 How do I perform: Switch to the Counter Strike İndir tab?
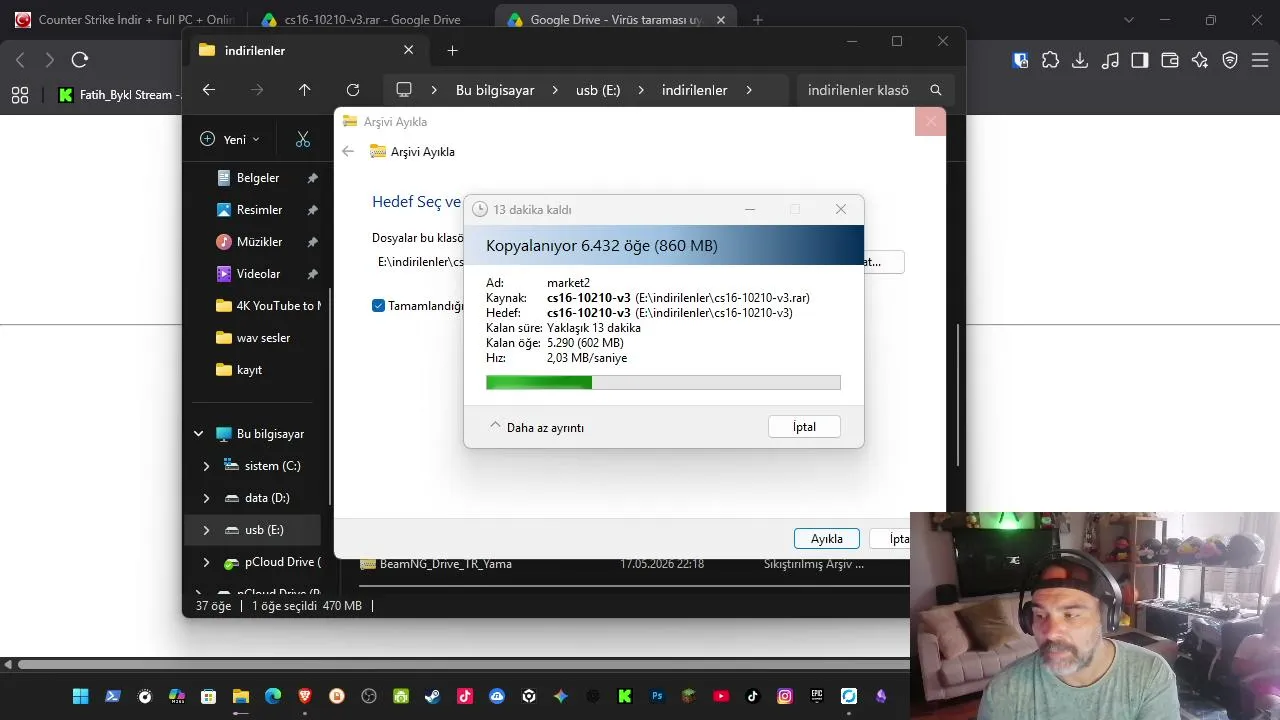coord(124,20)
